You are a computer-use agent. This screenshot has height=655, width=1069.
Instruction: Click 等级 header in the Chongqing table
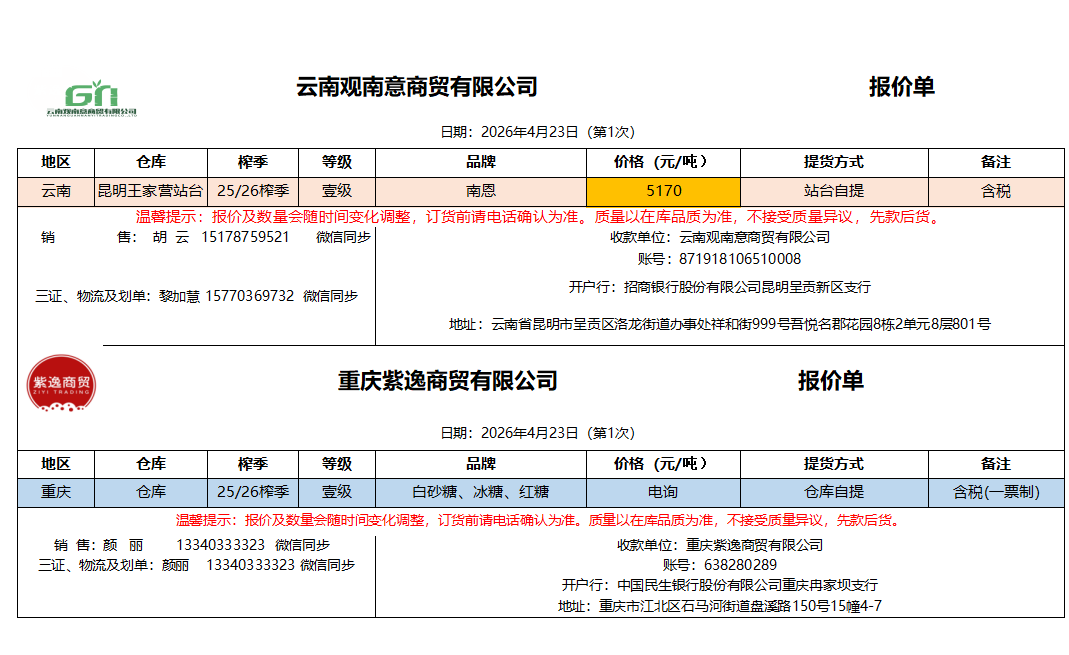[x=337, y=464]
